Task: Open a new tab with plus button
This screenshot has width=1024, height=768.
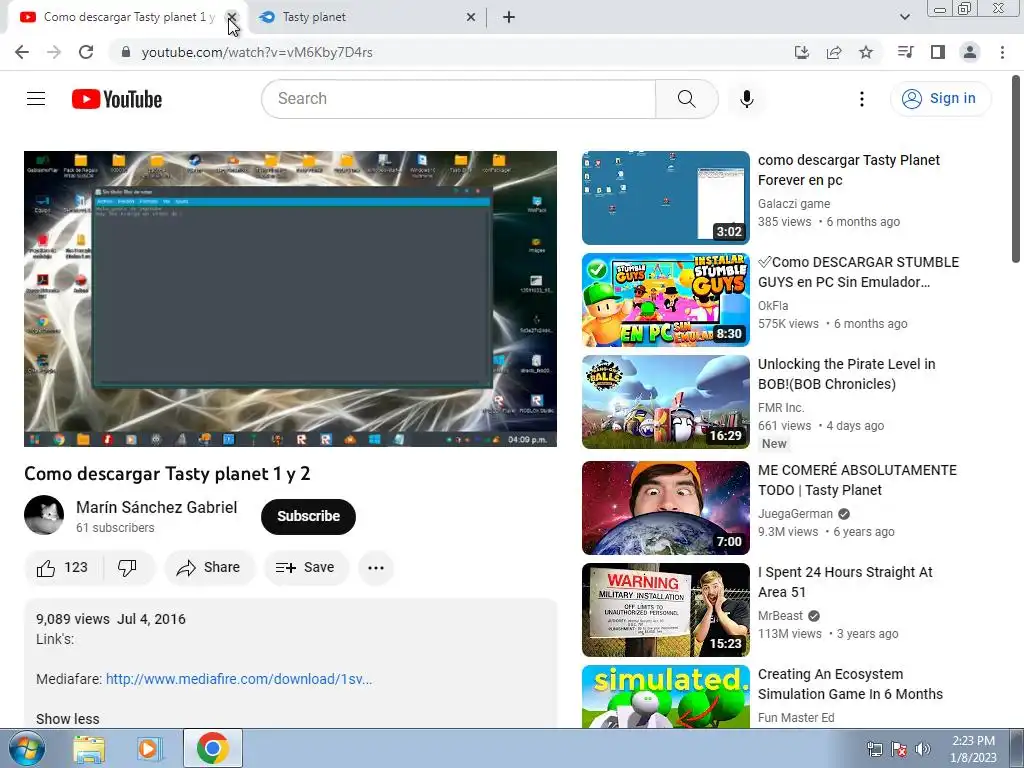Action: 509,17
